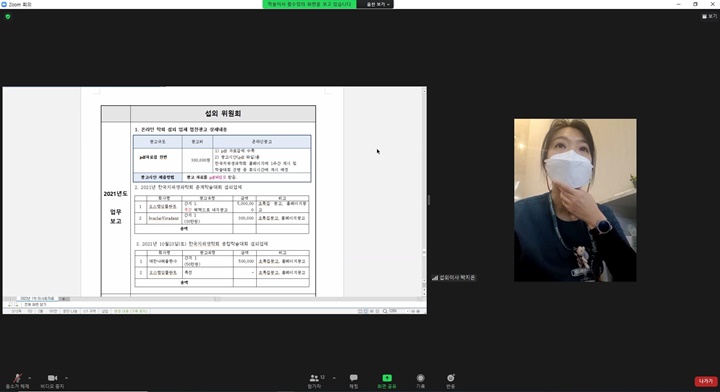Viewport: 720px width, 392px height.
Task: Leave meeting with the red button
Action: 705,381
